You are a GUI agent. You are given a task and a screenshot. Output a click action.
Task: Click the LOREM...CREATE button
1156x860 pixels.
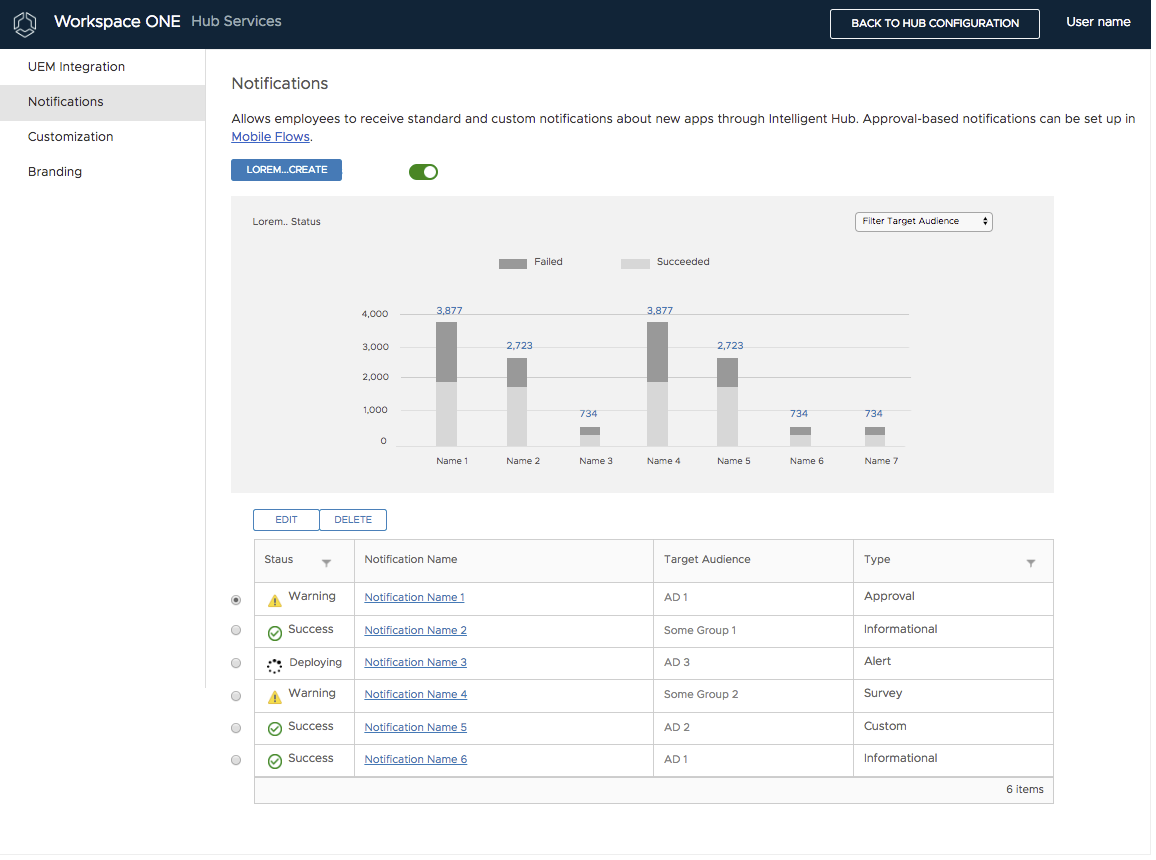pos(286,169)
